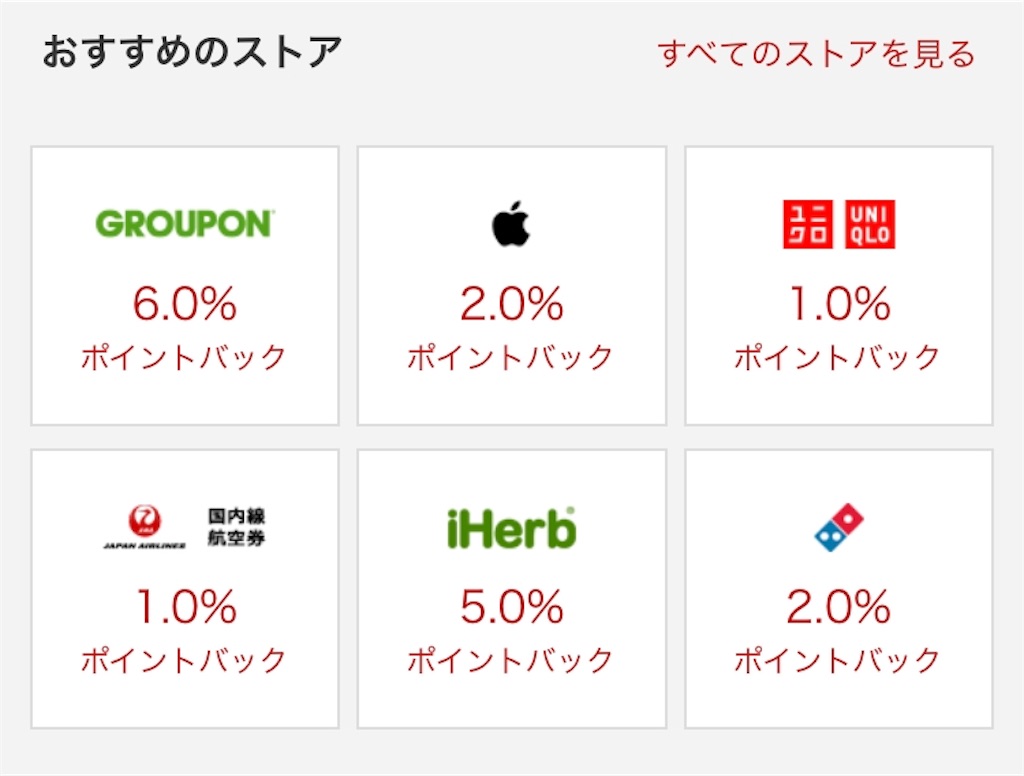Select Apple 2.0% point back text
The height and width of the screenshot is (776, 1024).
click(x=511, y=304)
